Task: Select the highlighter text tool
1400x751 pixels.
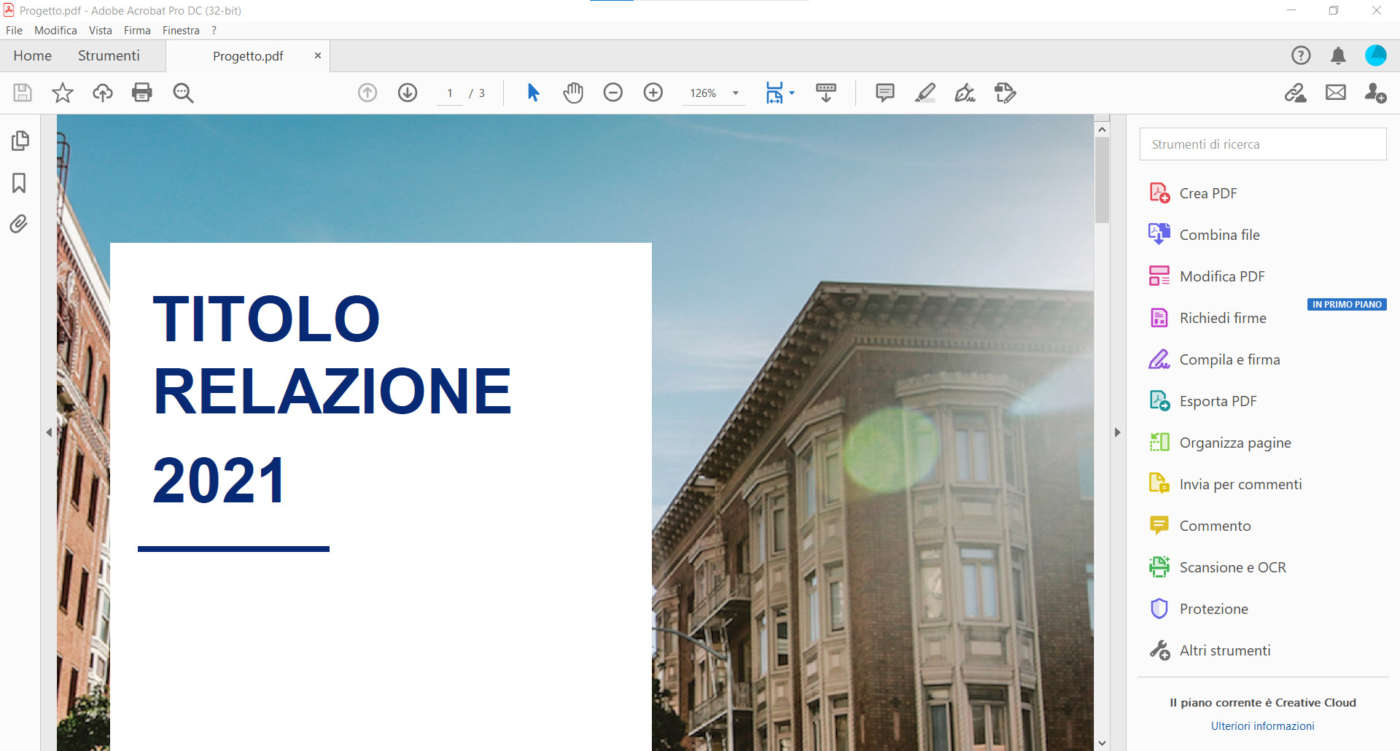Action: (925, 93)
